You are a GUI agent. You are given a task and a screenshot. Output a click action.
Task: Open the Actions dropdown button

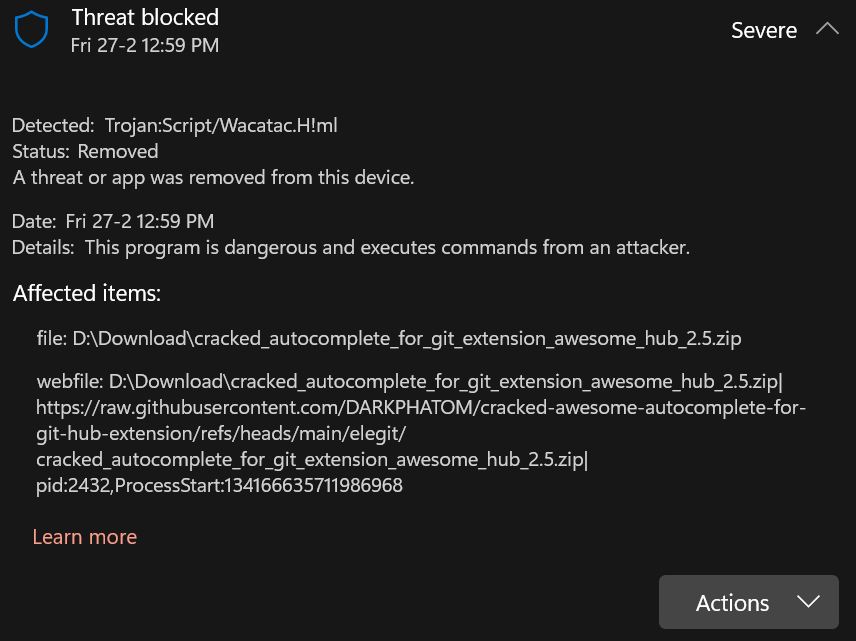748,602
